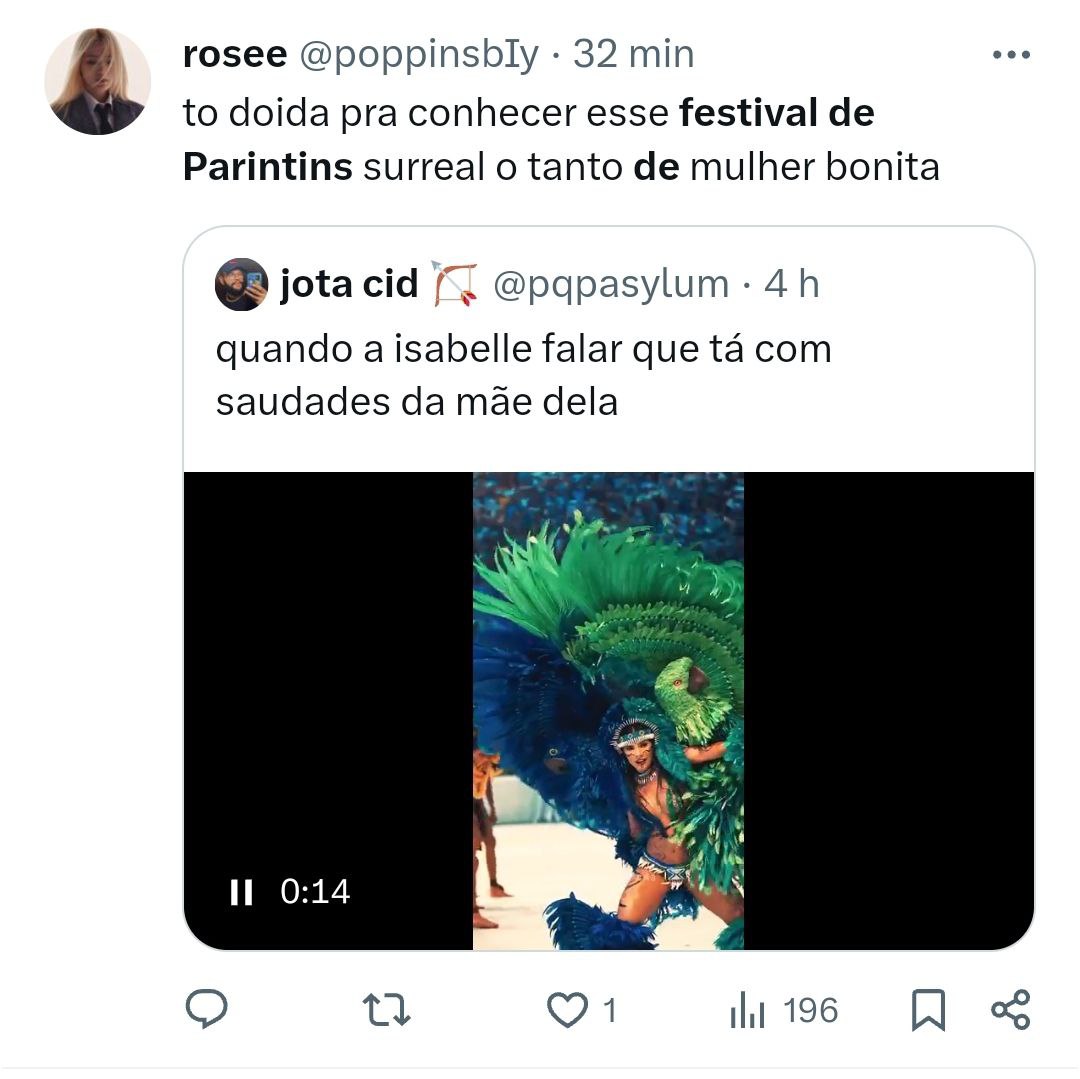Screen dimensions: 1080x1079
Task: Pause the video playback
Action: pyautogui.click(x=241, y=892)
